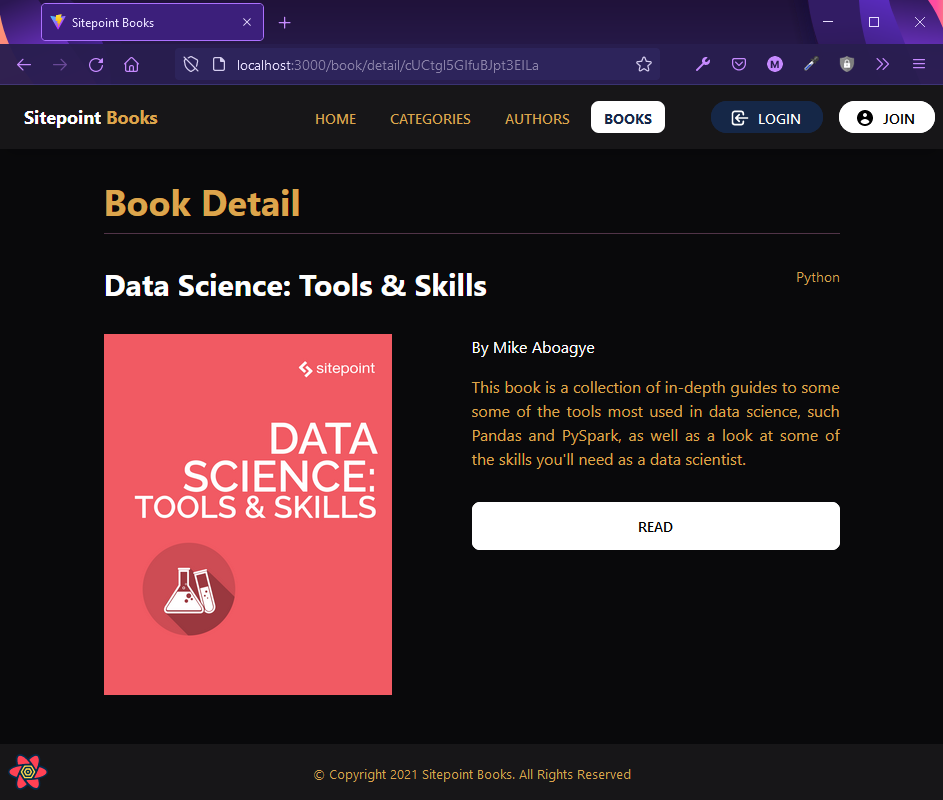Reload the current page
Image resolution: width=943 pixels, height=800 pixels.
(96, 64)
